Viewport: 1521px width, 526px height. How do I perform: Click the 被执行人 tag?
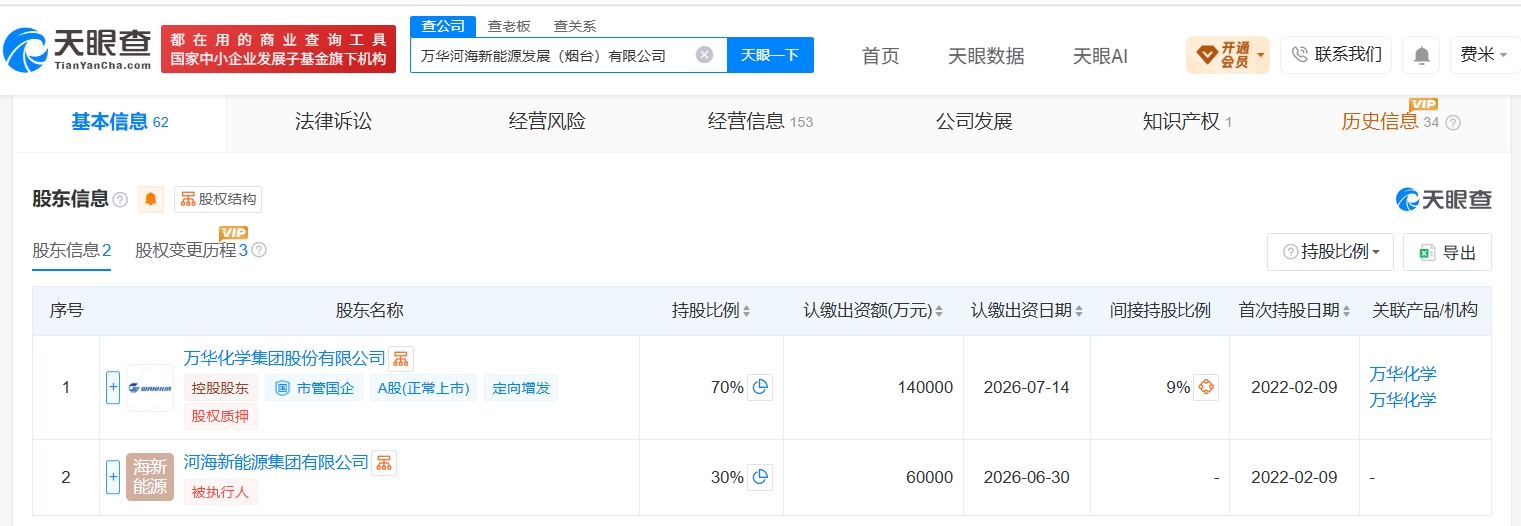(x=221, y=492)
